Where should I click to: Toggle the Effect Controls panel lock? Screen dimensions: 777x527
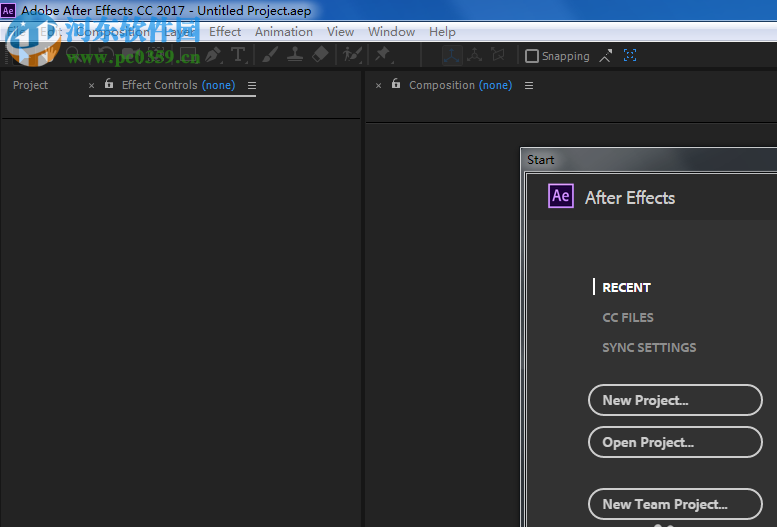coord(109,84)
